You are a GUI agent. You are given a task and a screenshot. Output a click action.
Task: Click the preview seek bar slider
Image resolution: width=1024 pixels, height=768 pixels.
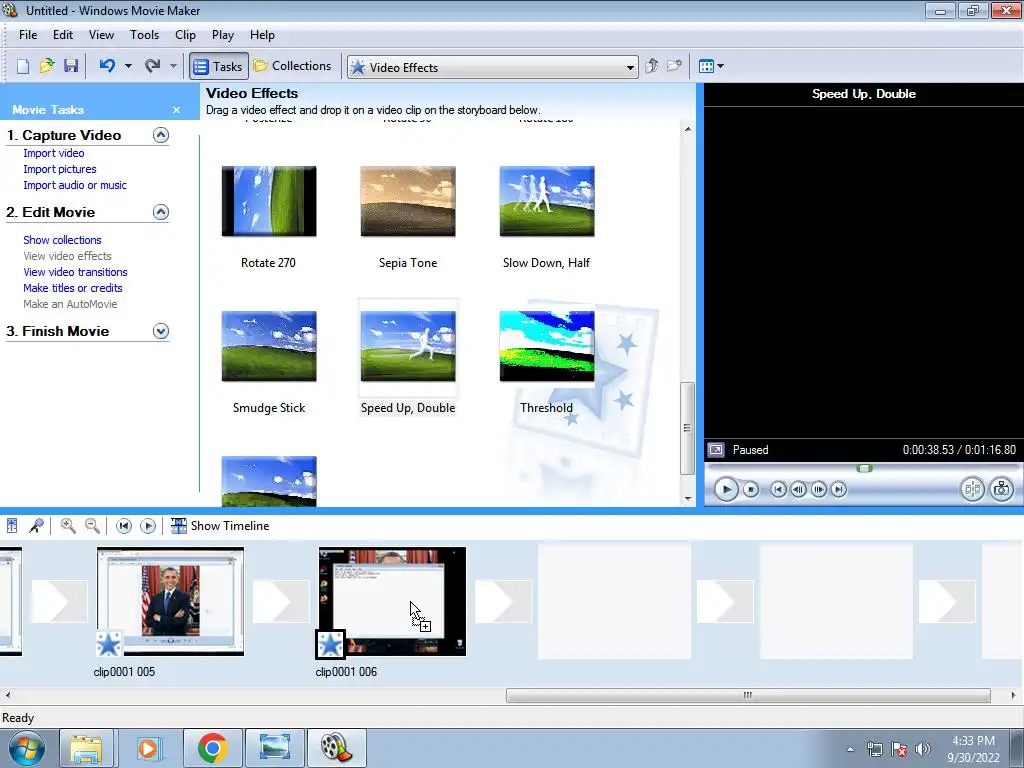[865, 468]
